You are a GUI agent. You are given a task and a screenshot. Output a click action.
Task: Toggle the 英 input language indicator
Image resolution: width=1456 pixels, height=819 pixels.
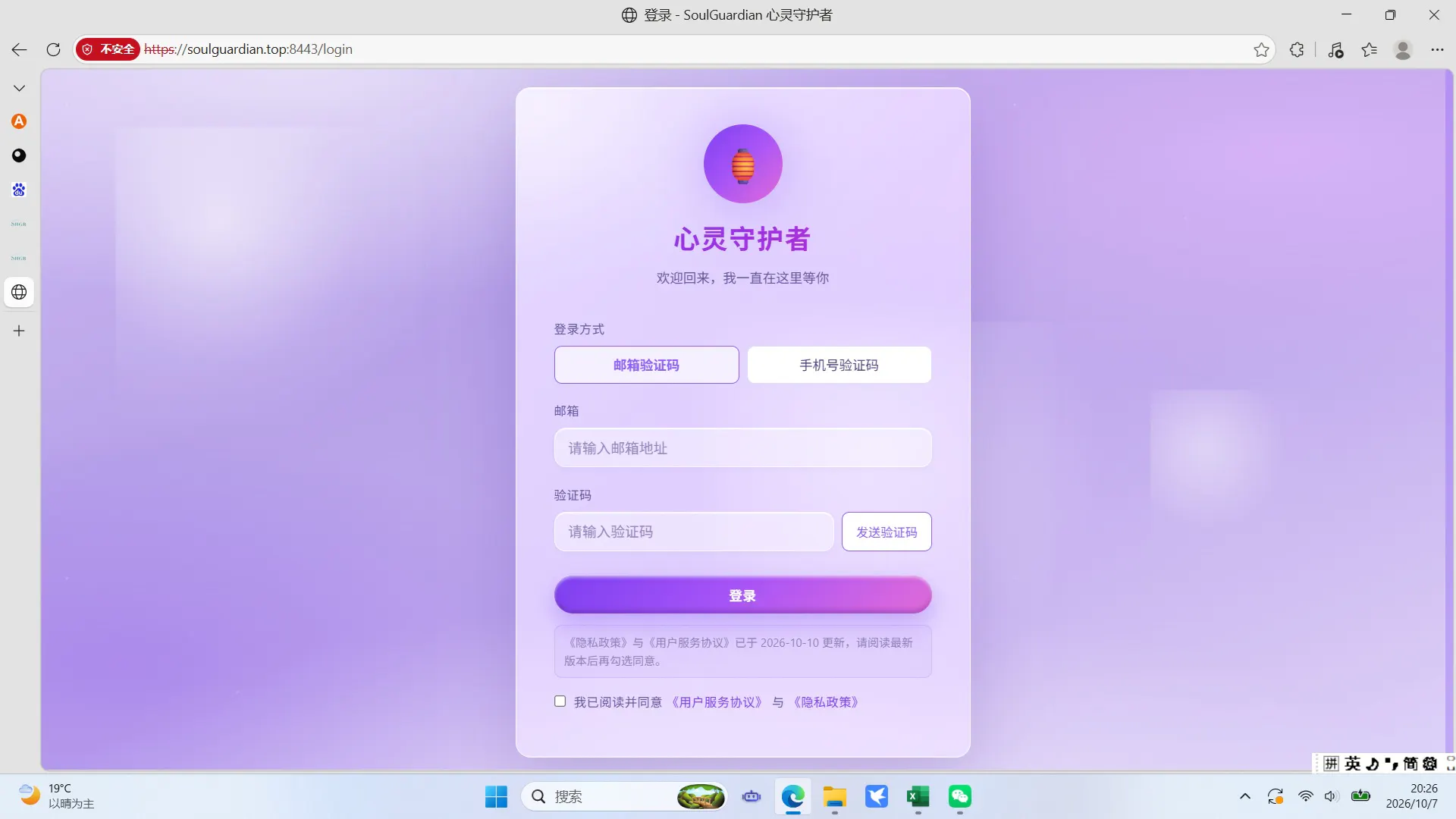tap(1353, 764)
